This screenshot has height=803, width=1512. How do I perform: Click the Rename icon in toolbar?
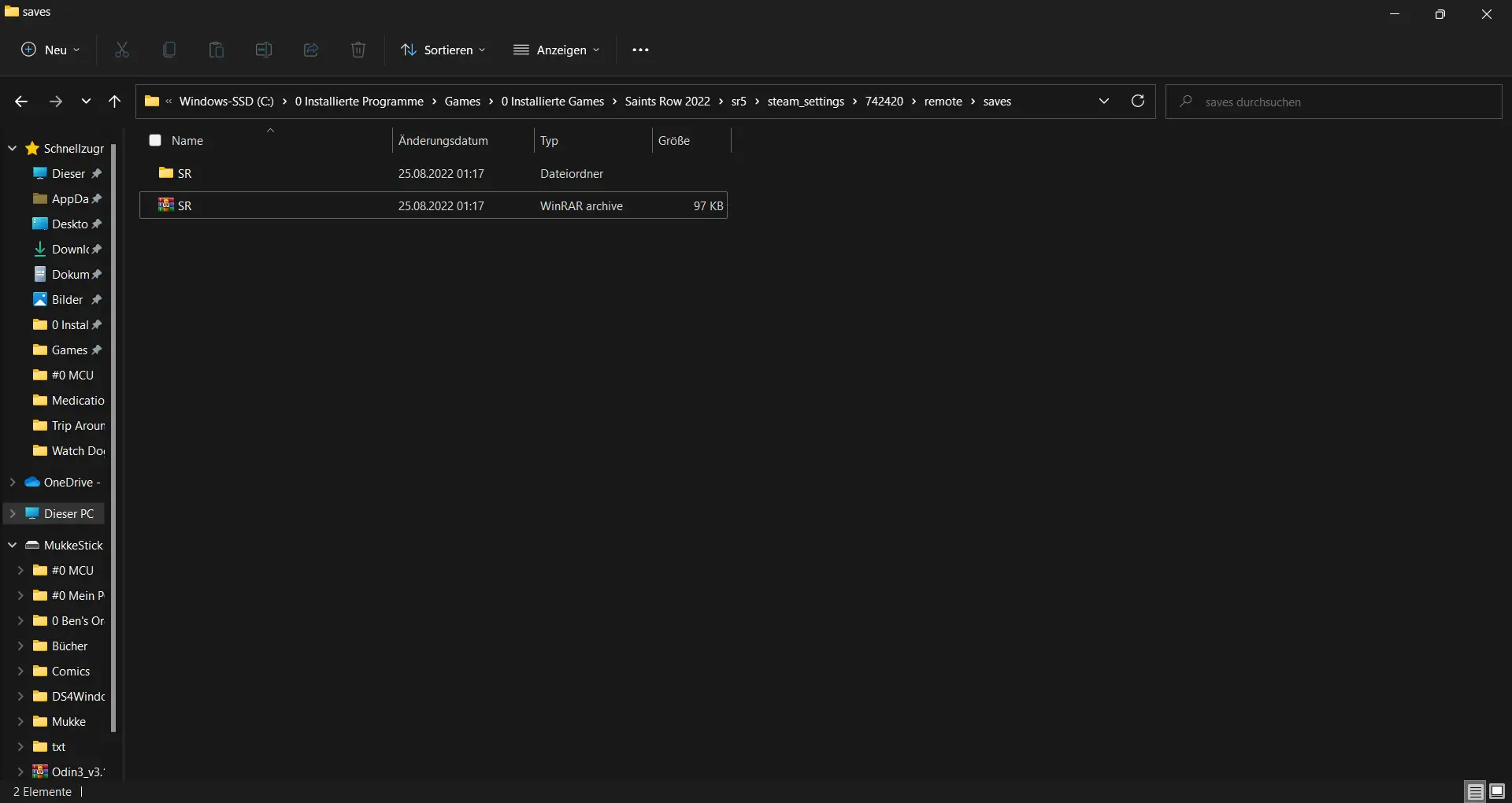coord(264,50)
